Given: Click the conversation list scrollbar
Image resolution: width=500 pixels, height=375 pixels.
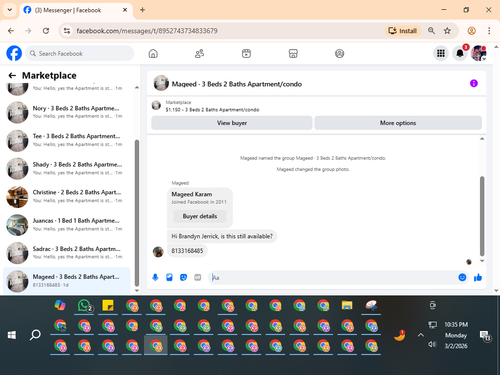Looking at the screenshot, I should pyautogui.click(x=137, y=213).
